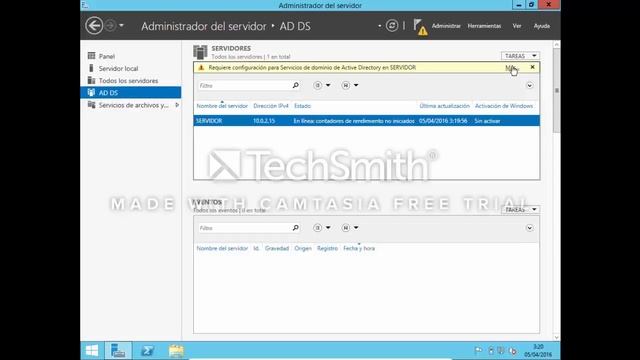The width and height of the screenshot is (640, 360).
Task: Sort by Nombre del servidor in Servidores
Action: coord(222,106)
